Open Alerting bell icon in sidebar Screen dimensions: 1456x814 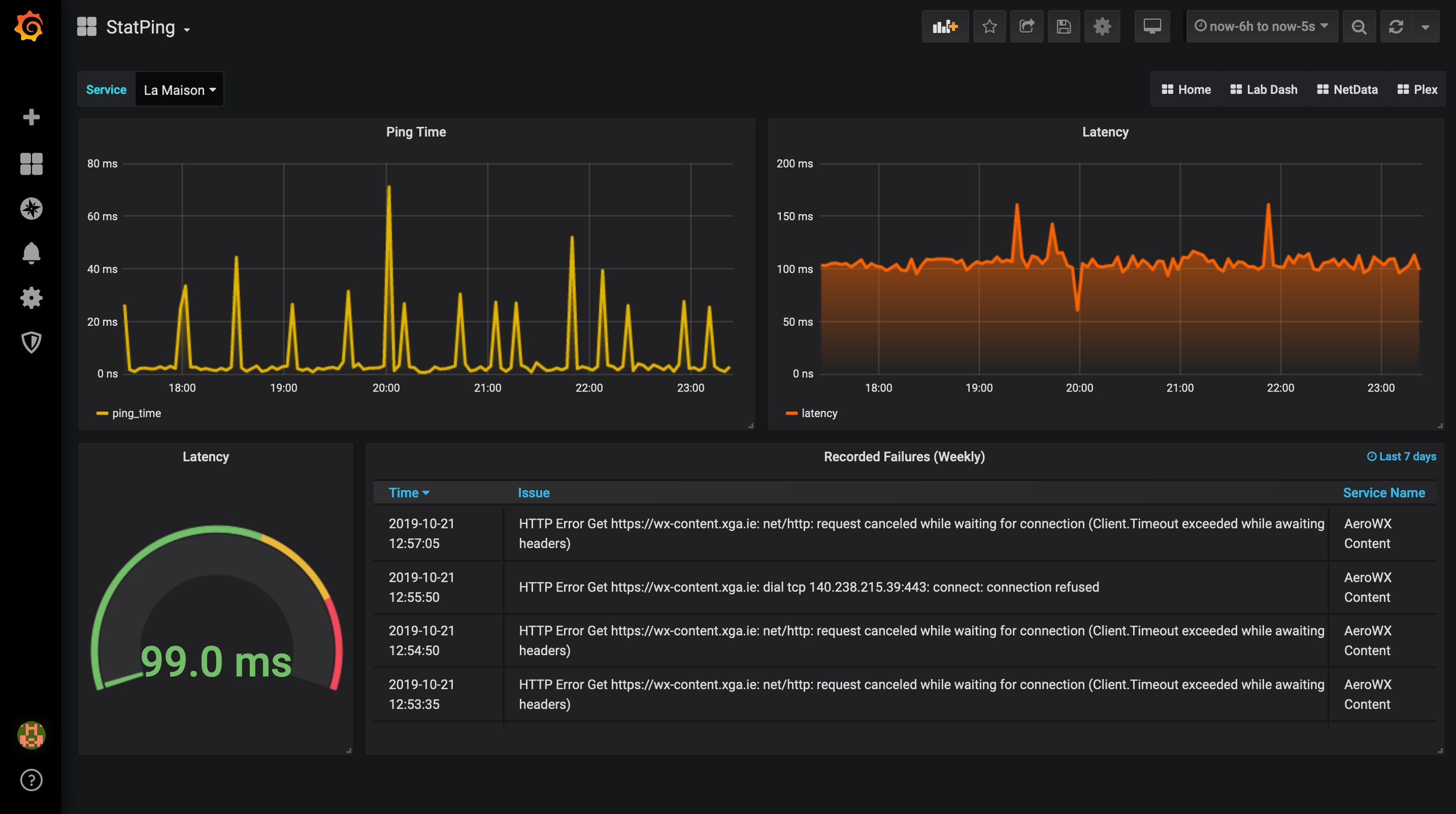(x=31, y=253)
